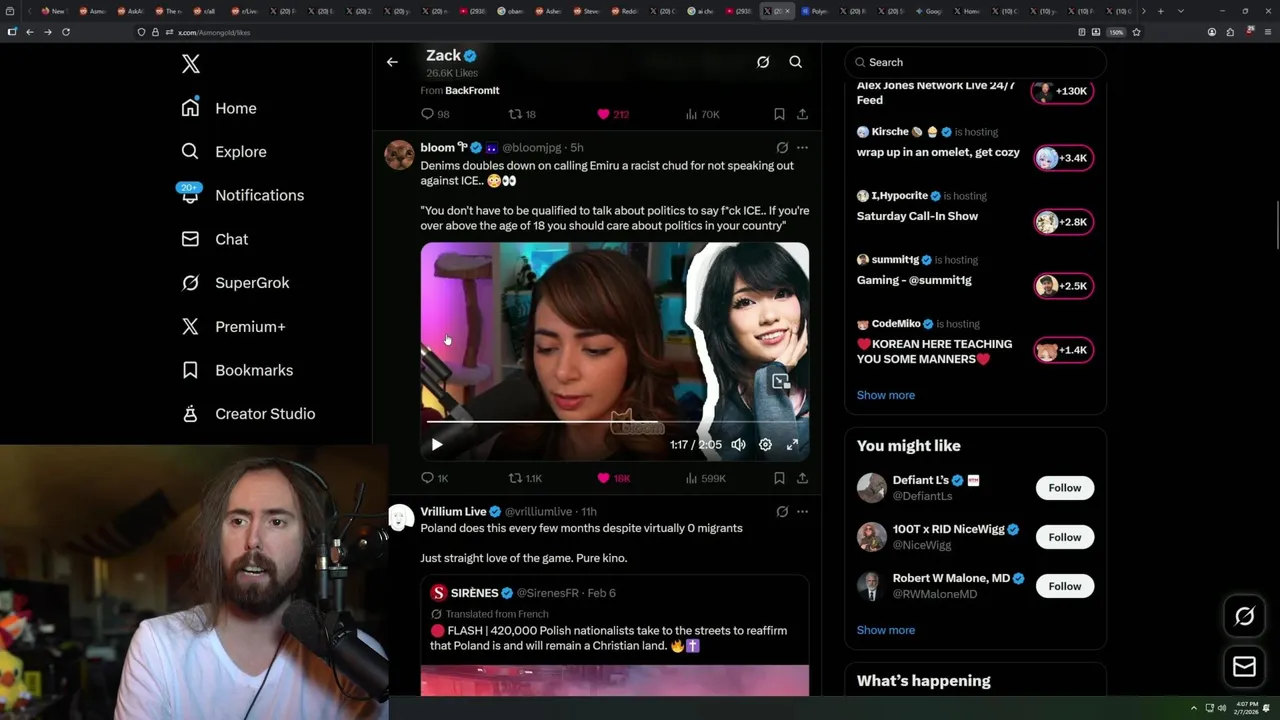
Task: Open a new browser tab with plus
Action: click(x=1160, y=11)
